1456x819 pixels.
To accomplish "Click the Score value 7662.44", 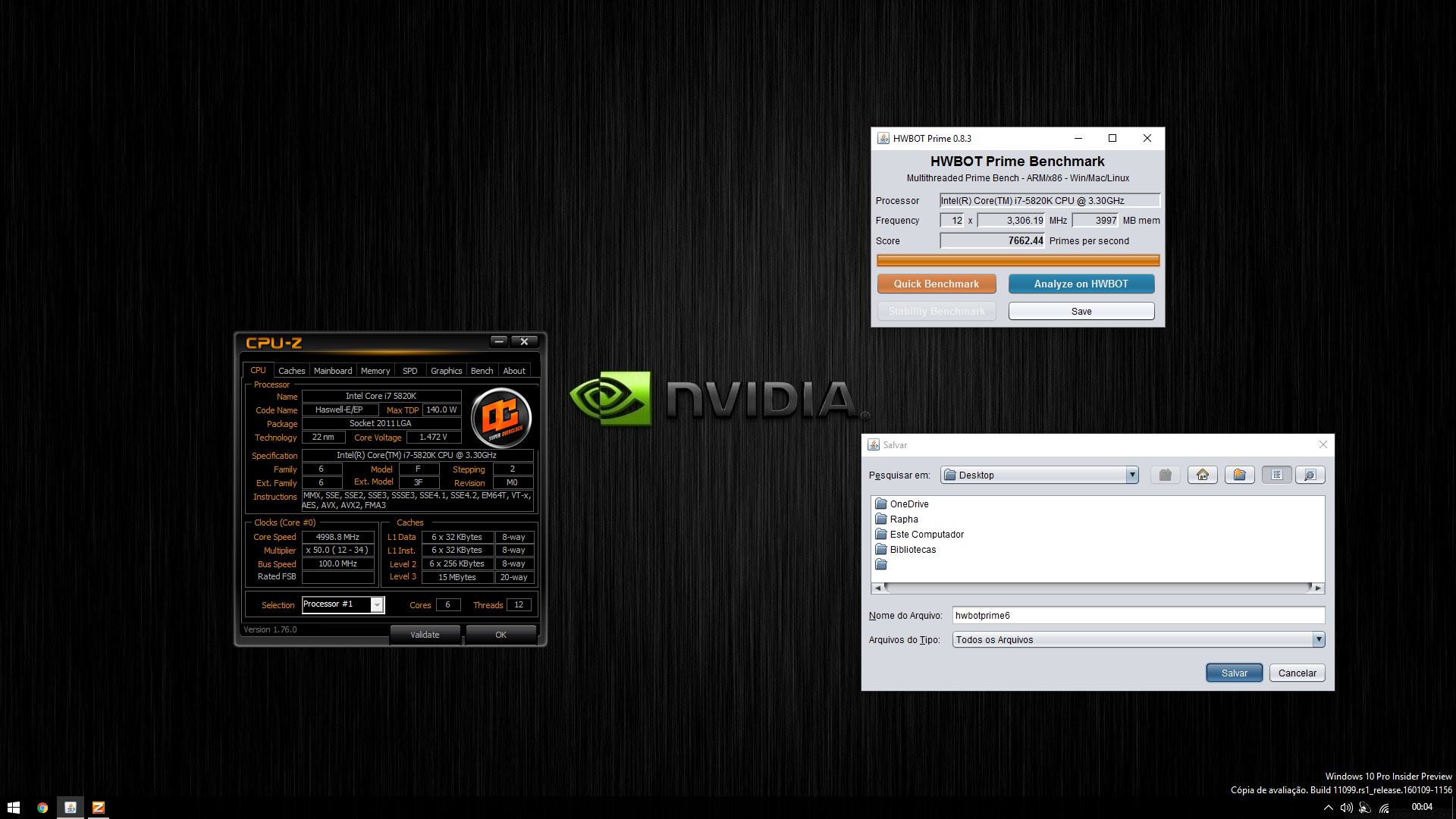I will click(992, 240).
